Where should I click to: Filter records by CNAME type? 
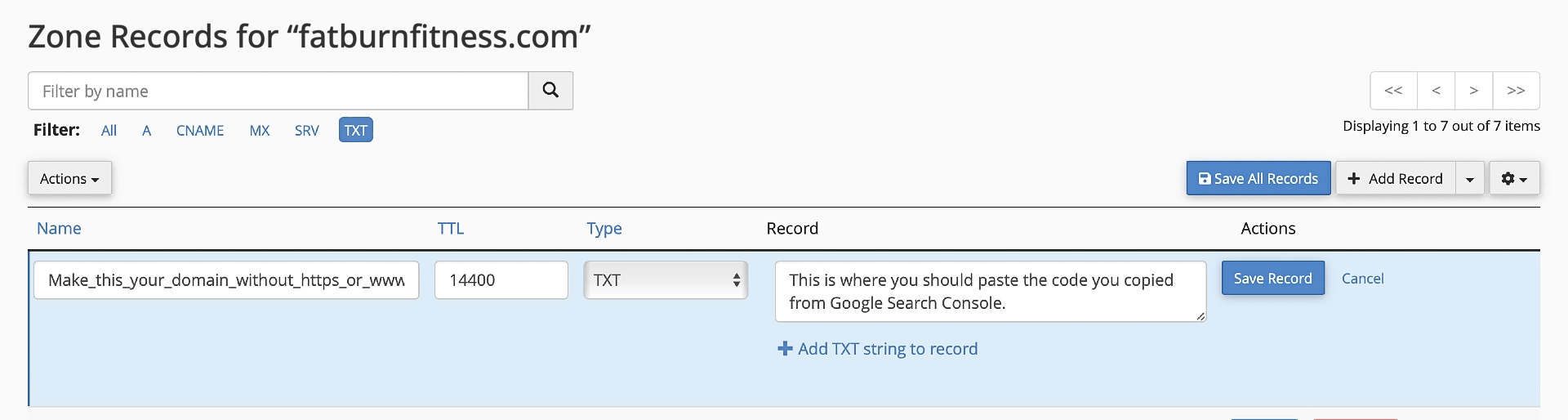[x=200, y=131]
